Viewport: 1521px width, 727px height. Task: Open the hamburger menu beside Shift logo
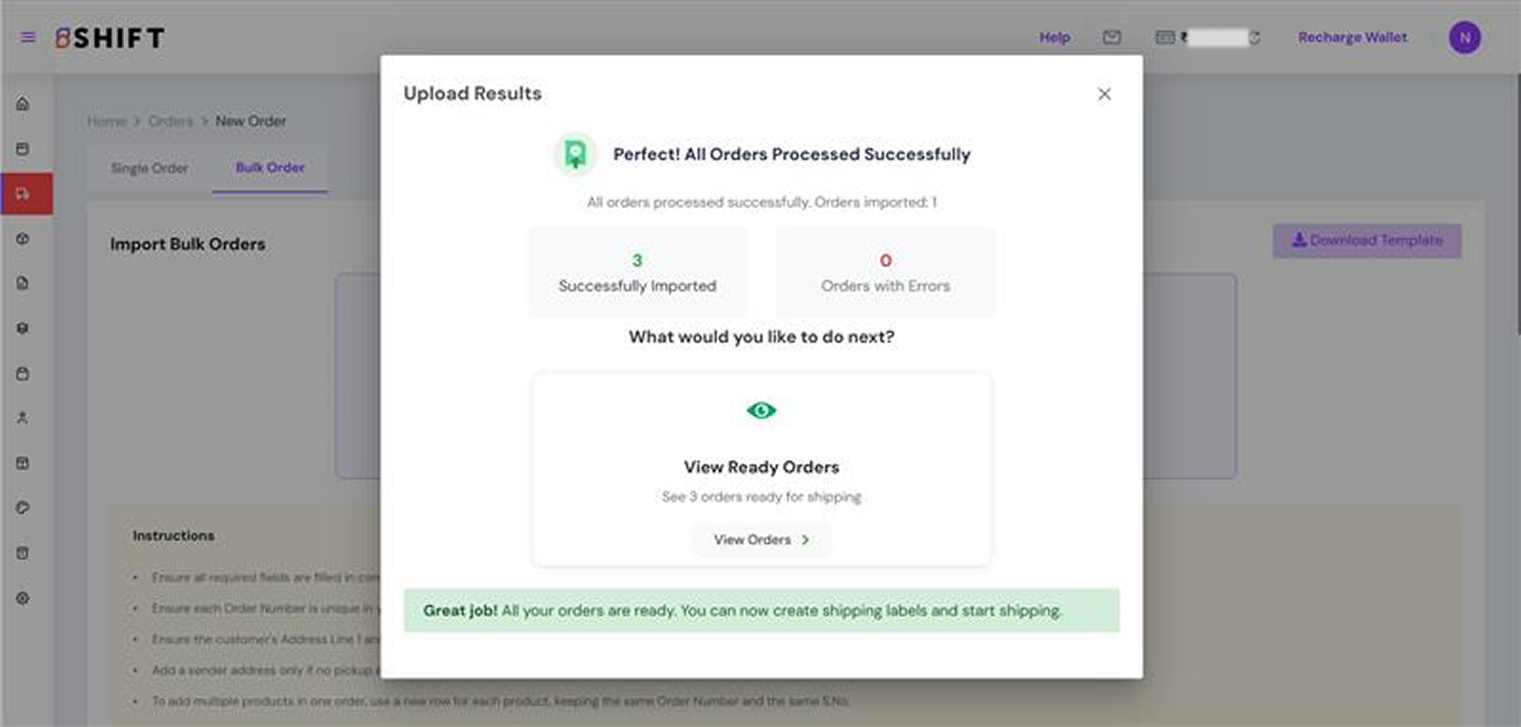click(28, 38)
